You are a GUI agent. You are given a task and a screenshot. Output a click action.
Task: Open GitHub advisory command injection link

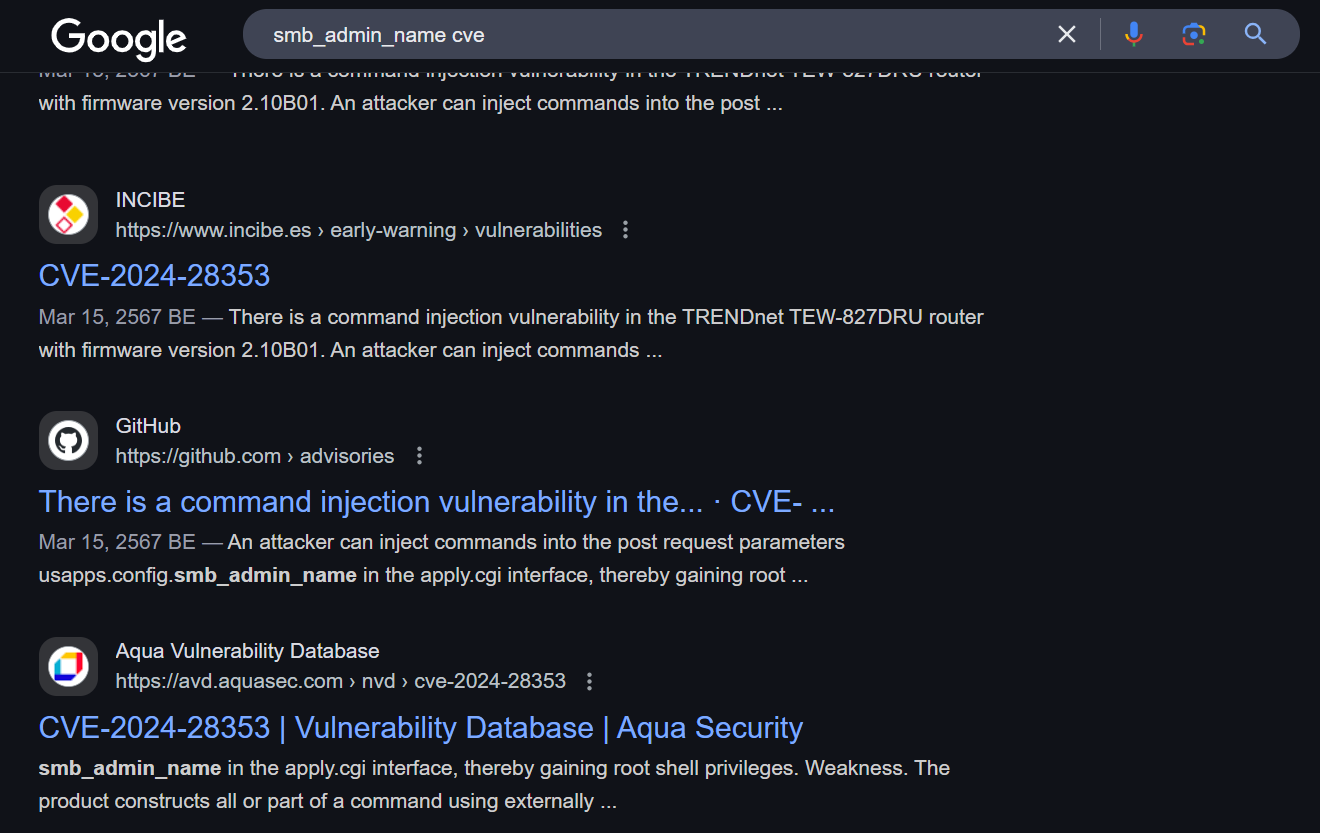437,502
